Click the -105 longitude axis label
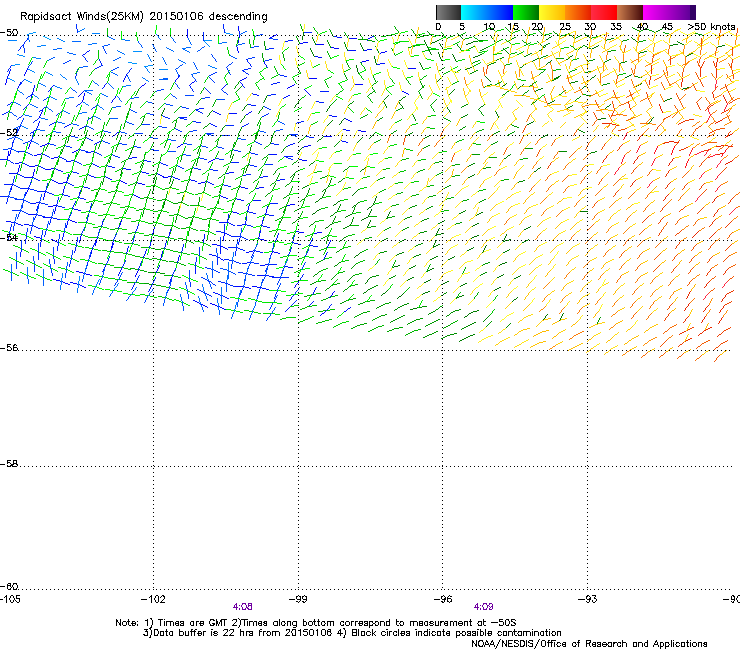The width and height of the screenshot is (740, 650). [10, 599]
